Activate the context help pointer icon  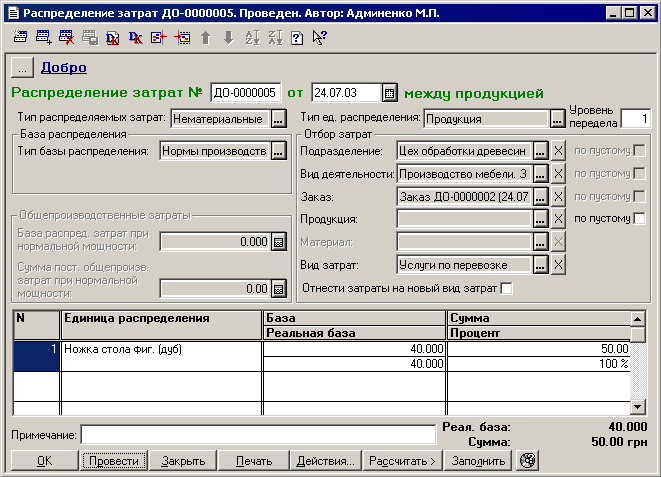pyautogui.click(x=320, y=38)
